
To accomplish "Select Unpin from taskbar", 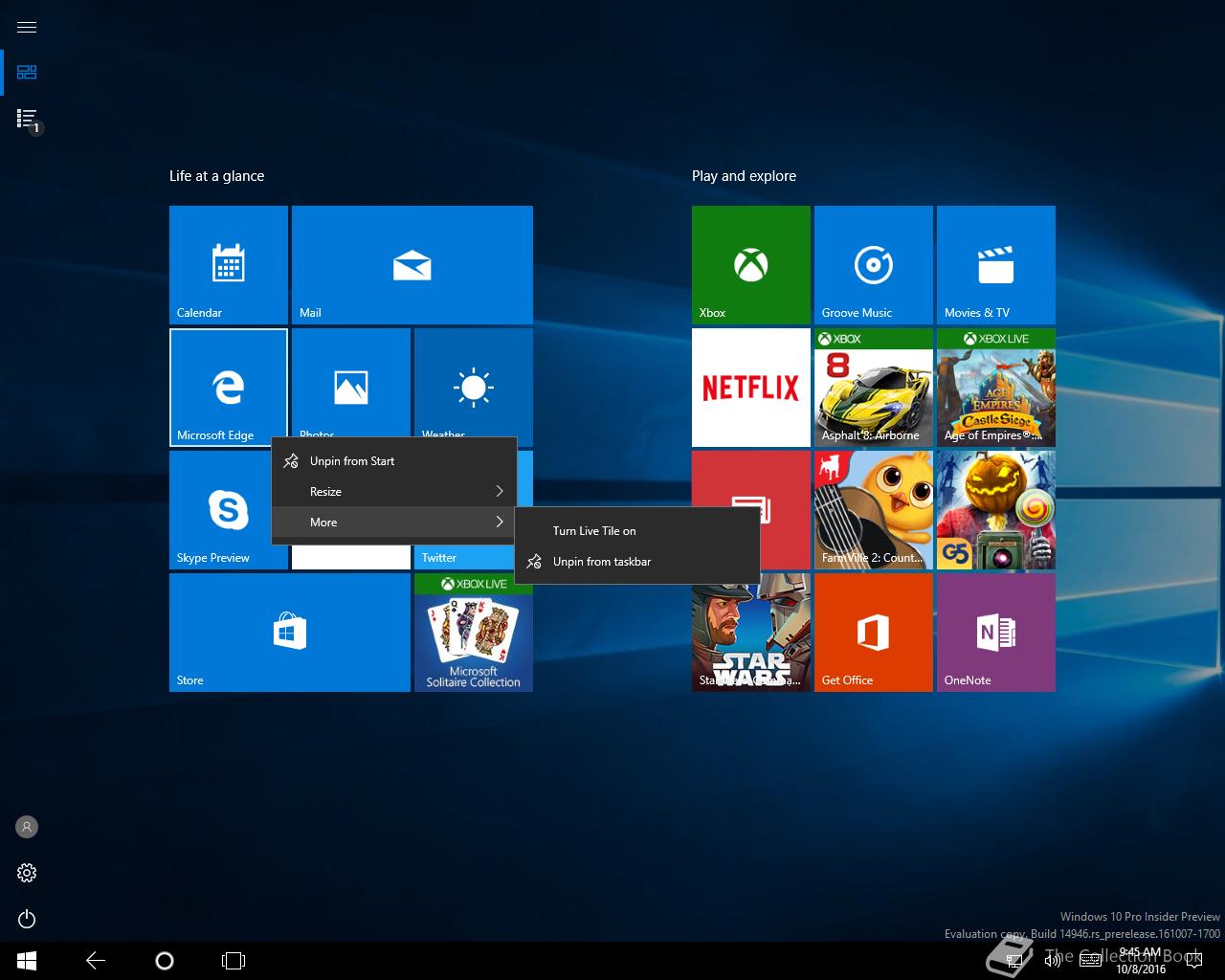I will click(x=637, y=562).
